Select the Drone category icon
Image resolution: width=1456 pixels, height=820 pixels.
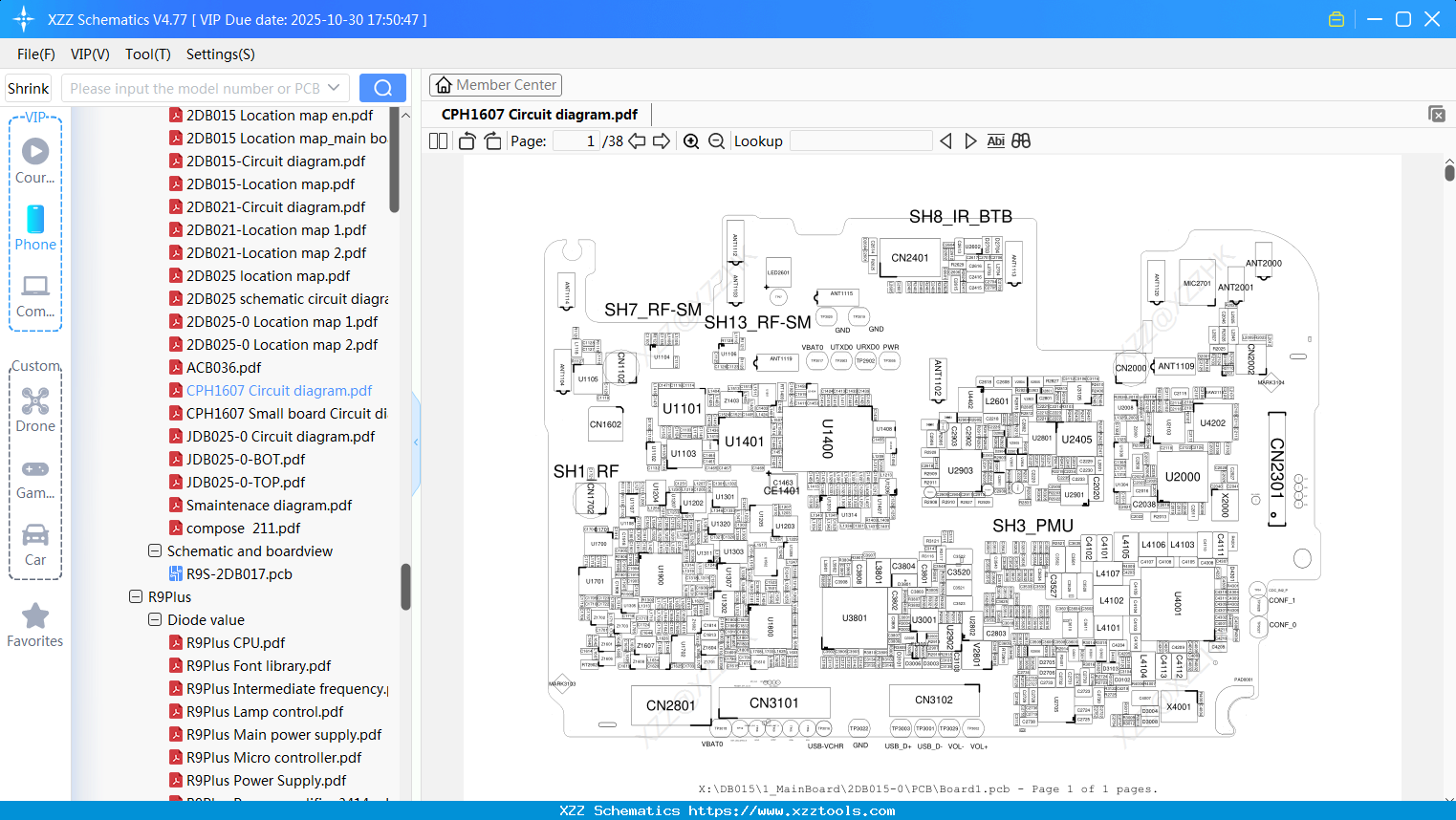click(34, 400)
